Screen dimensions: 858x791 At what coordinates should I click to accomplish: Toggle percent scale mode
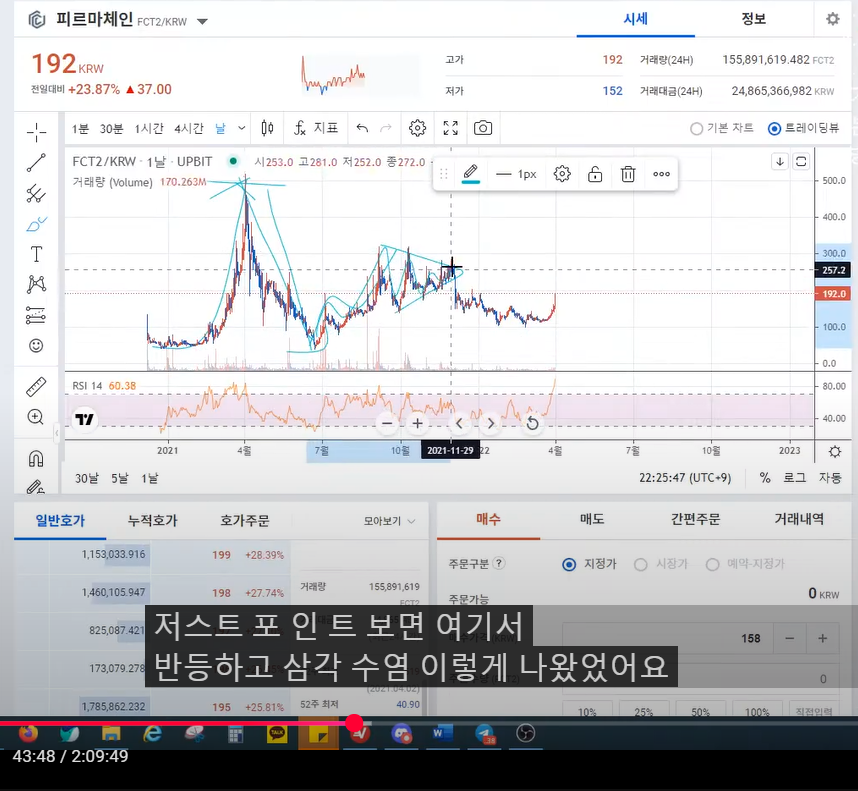(x=765, y=478)
